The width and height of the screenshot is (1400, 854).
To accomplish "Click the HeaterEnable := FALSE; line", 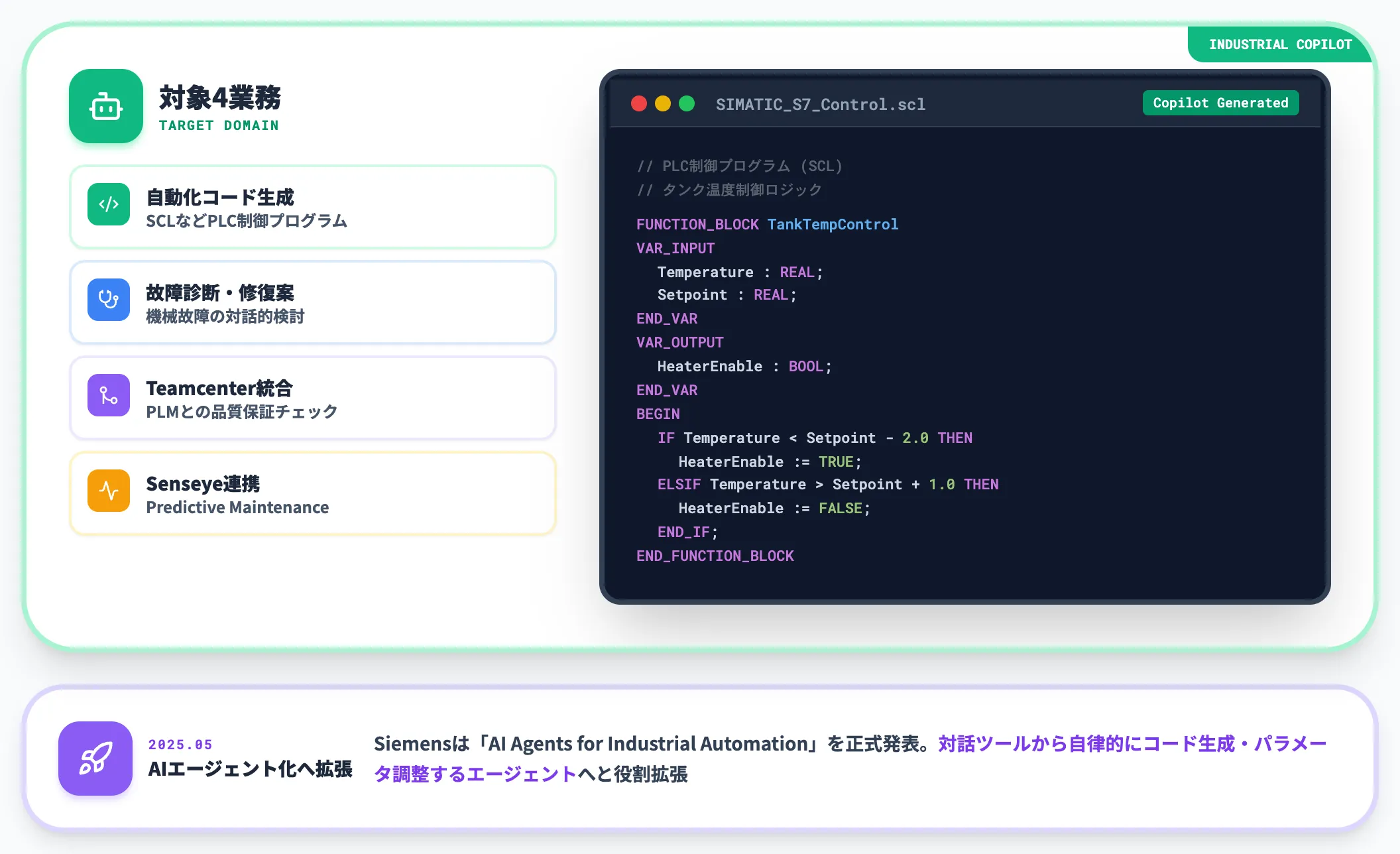I will click(x=774, y=508).
